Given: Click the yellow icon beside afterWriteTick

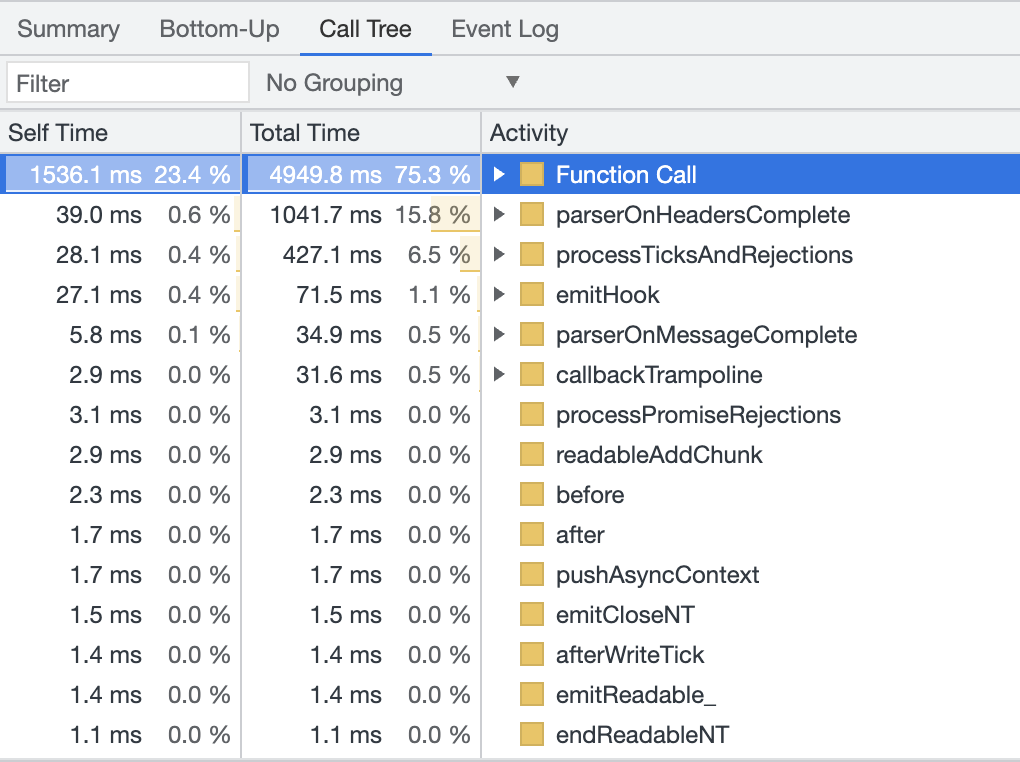Looking at the screenshot, I should pos(532,655).
